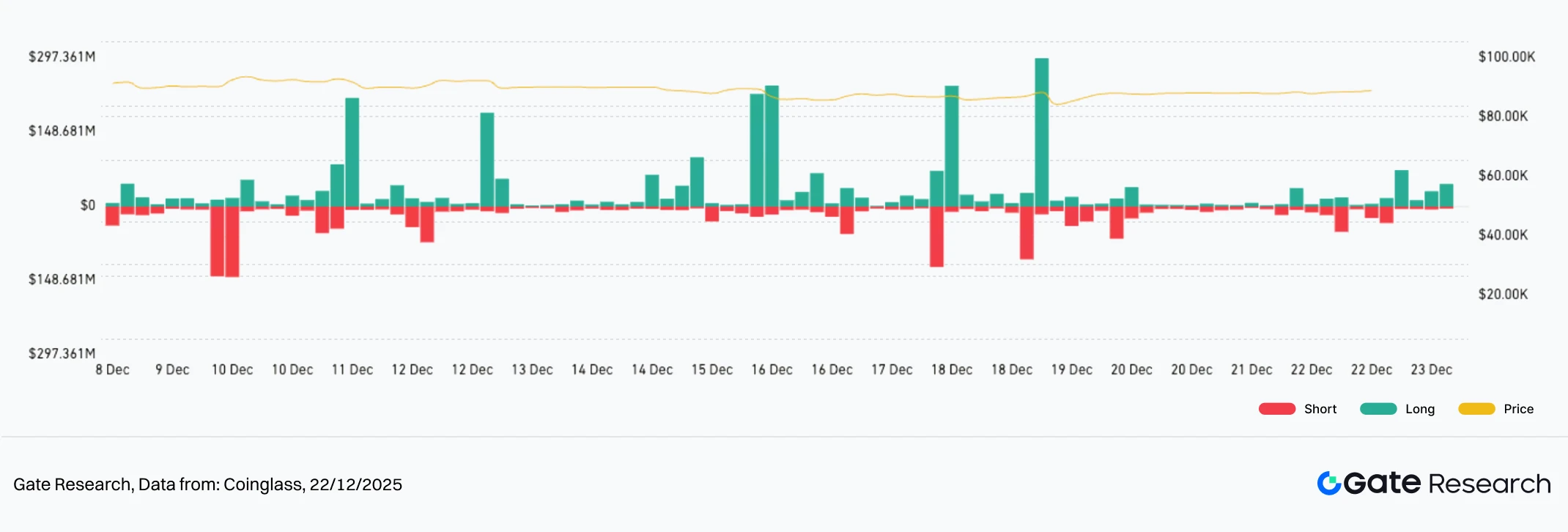Select the 11 Dec date label
This screenshot has height=532, width=1568.
[352, 370]
